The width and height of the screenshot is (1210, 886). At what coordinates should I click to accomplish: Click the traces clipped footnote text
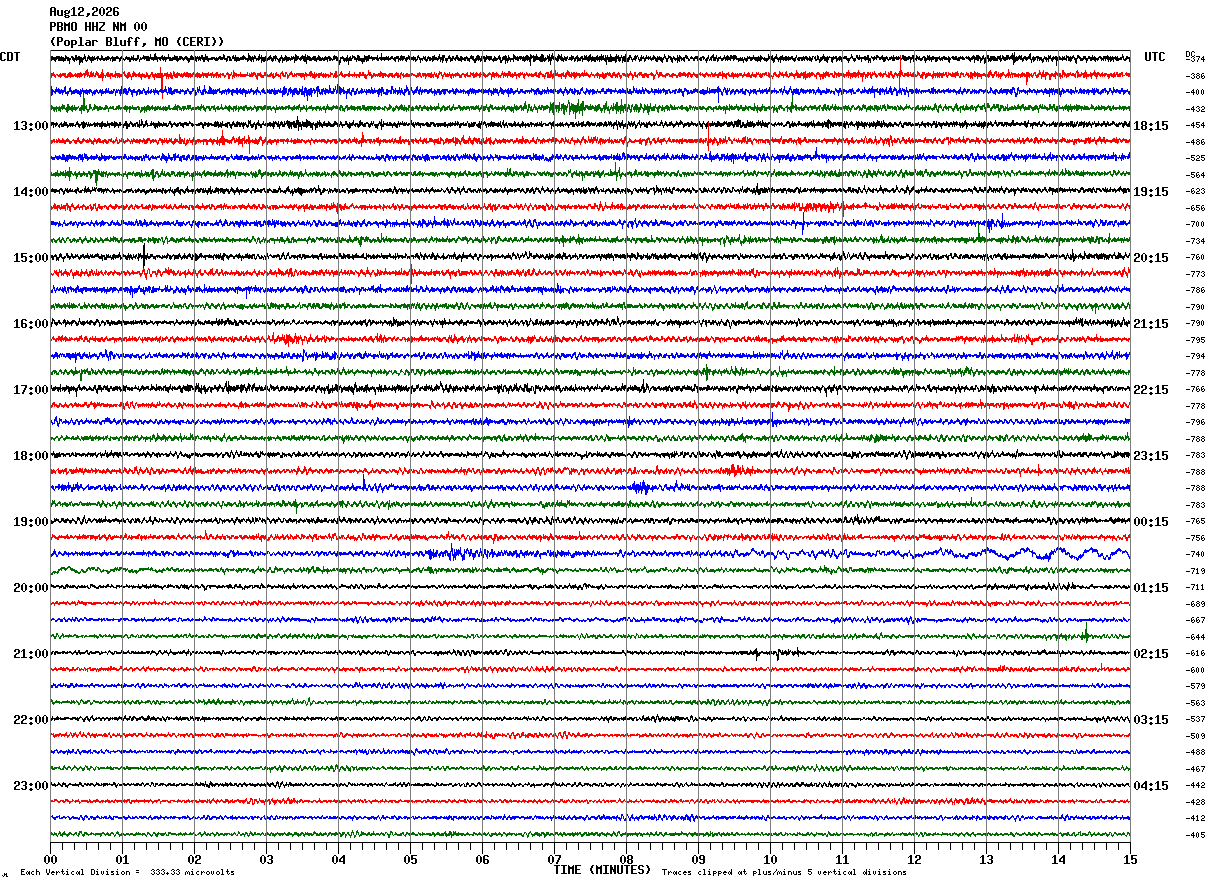tap(784, 873)
